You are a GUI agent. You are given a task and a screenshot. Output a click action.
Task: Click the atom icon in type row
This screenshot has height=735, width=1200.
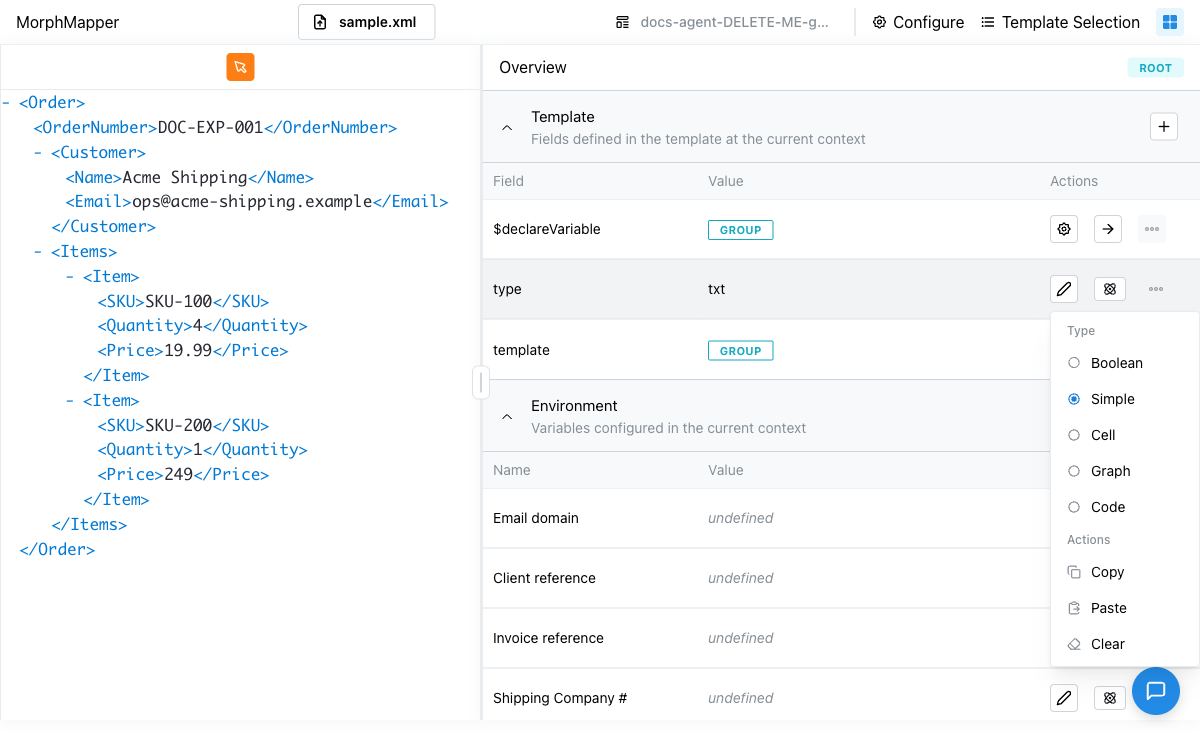pos(1109,289)
